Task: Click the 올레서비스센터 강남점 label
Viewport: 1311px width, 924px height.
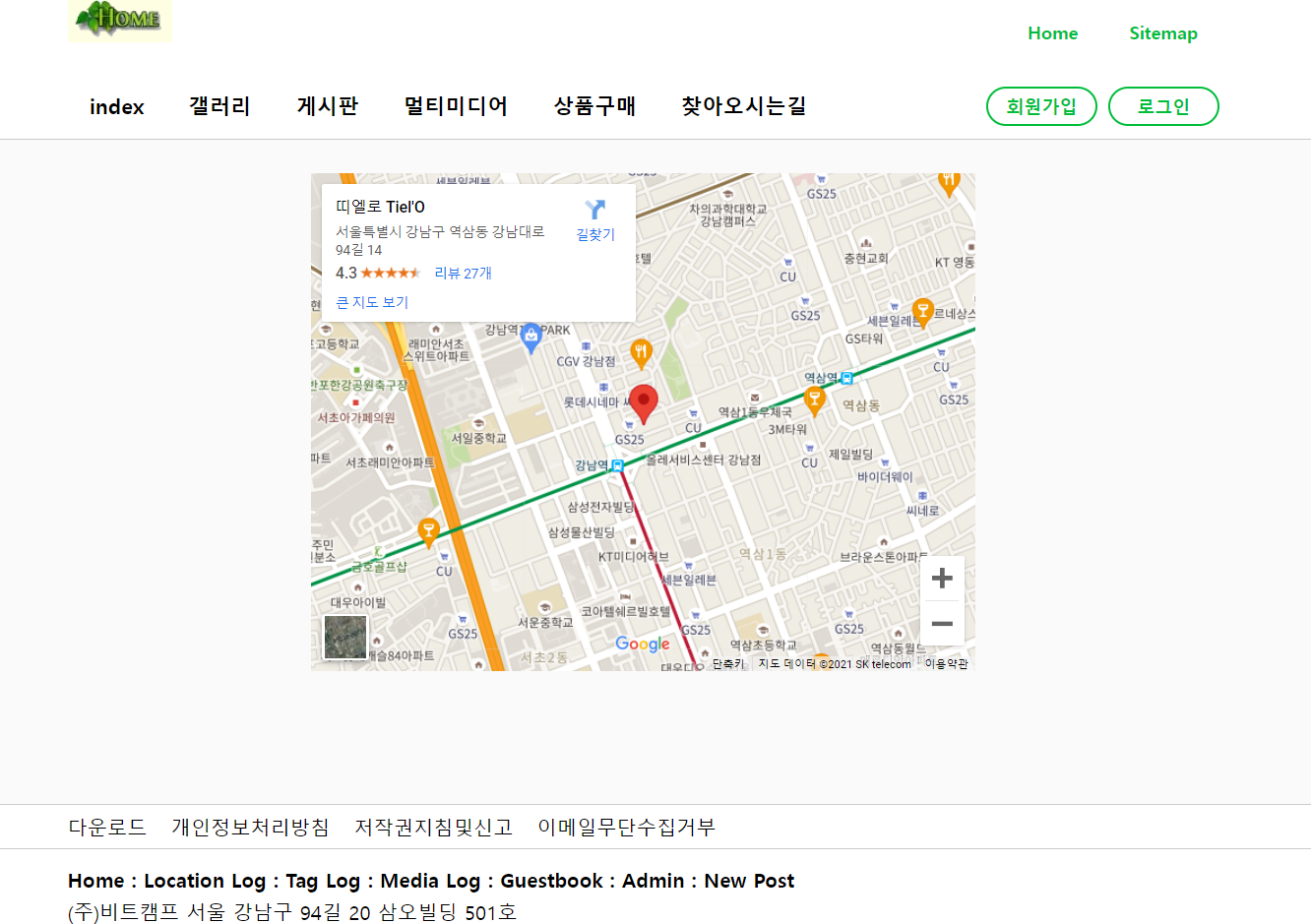Action: [704, 460]
